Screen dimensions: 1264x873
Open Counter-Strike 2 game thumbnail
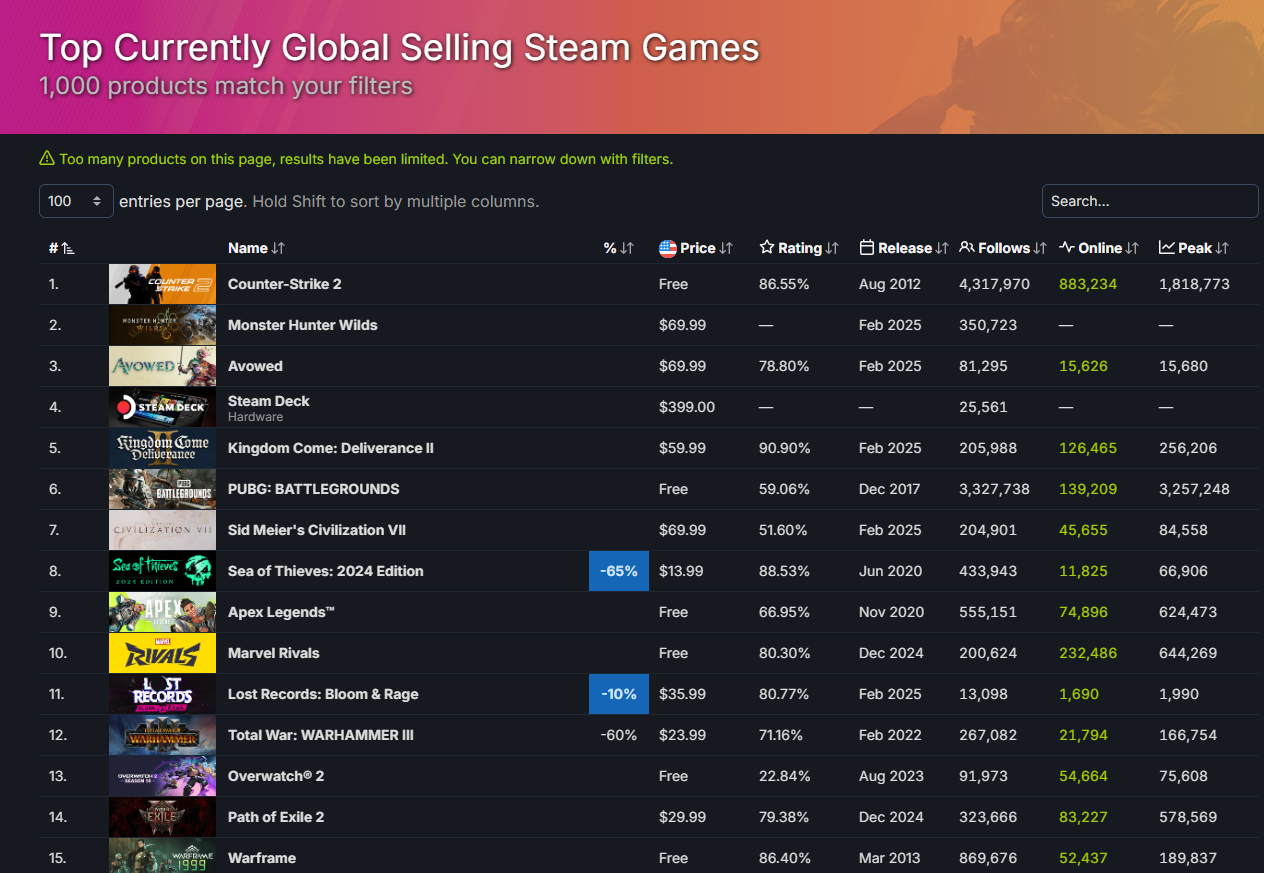pyautogui.click(x=162, y=284)
